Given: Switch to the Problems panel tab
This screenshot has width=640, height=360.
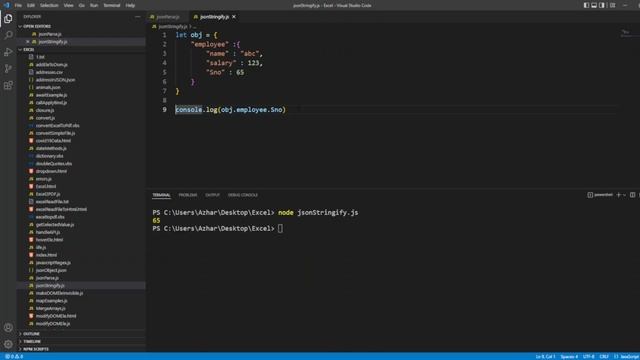Looking at the screenshot, I should tap(188, 195).
